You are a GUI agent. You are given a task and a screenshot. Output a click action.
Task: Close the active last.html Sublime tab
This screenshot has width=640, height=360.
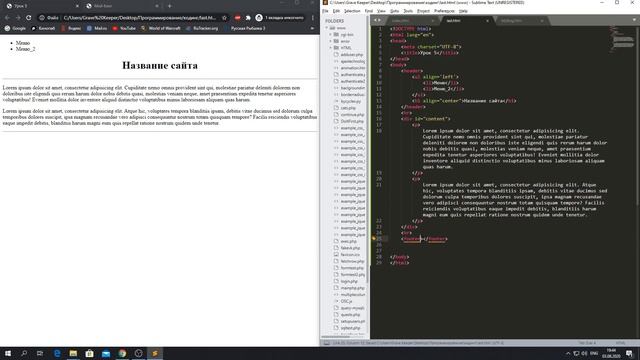click(x=487, y=20)
